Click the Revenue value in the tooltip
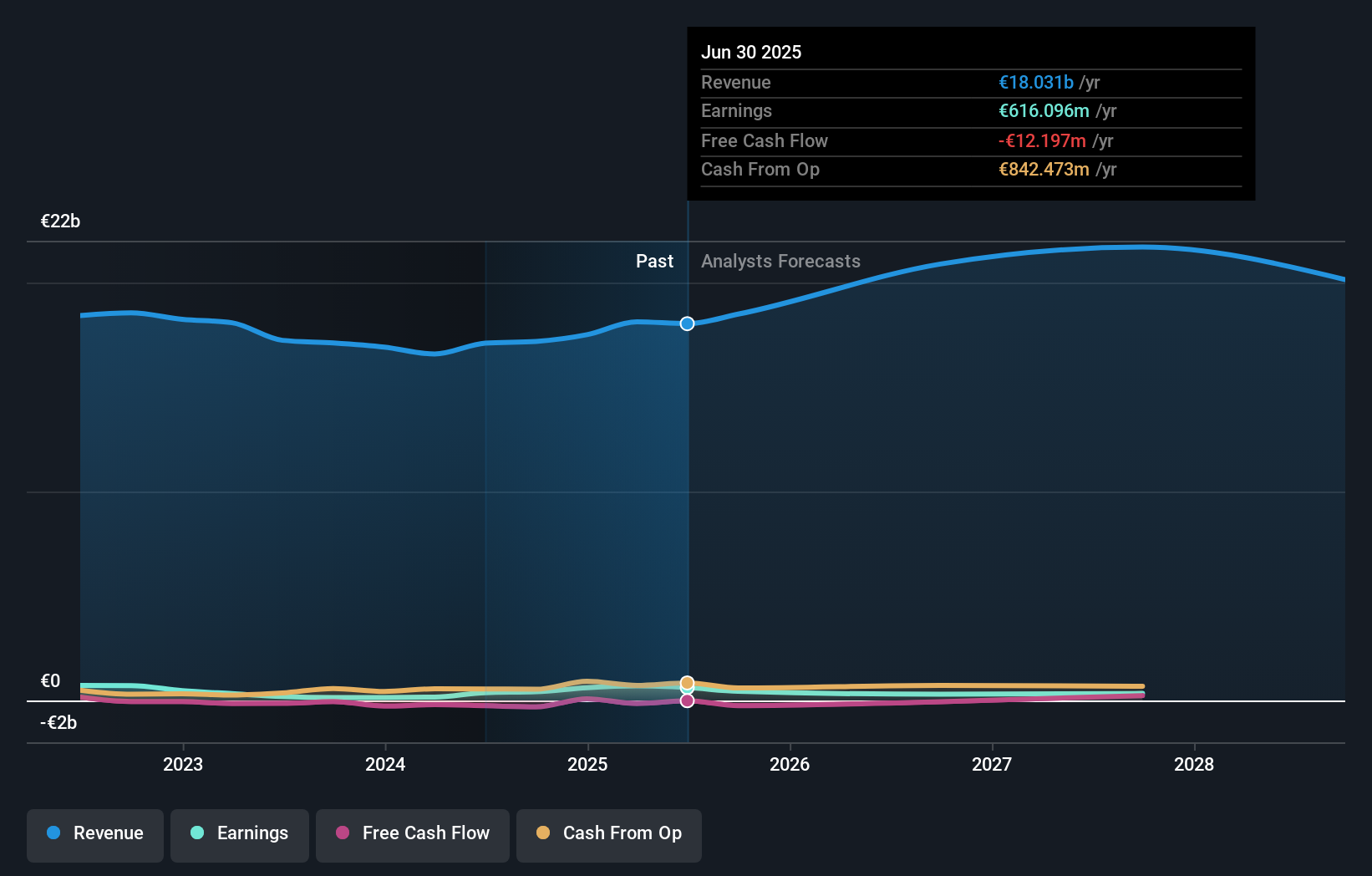Viewport: 1372px width, 876px height. (1034, 82)
